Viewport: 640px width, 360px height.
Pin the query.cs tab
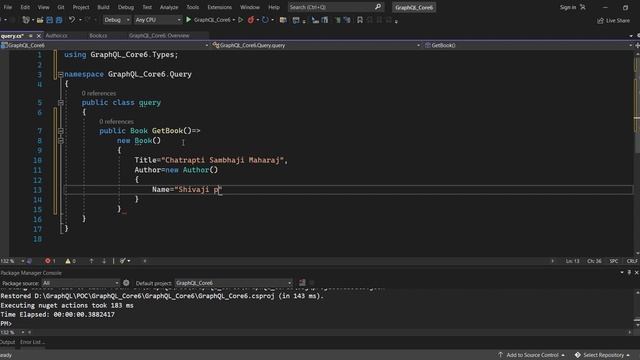click(x=31, y=36)
